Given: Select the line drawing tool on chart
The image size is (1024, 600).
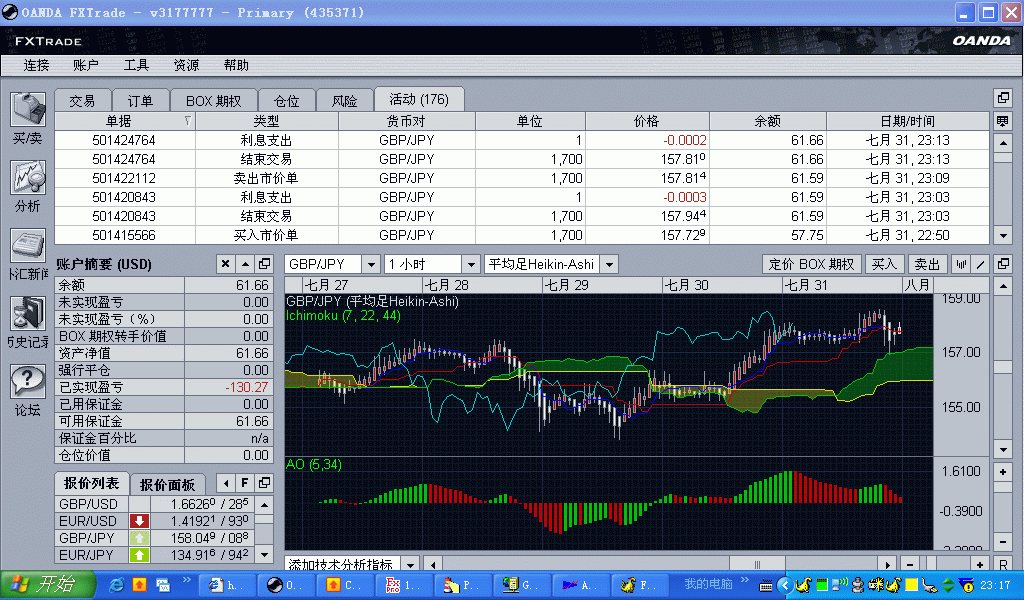Looking at the screenshot, I should (981, 264).
